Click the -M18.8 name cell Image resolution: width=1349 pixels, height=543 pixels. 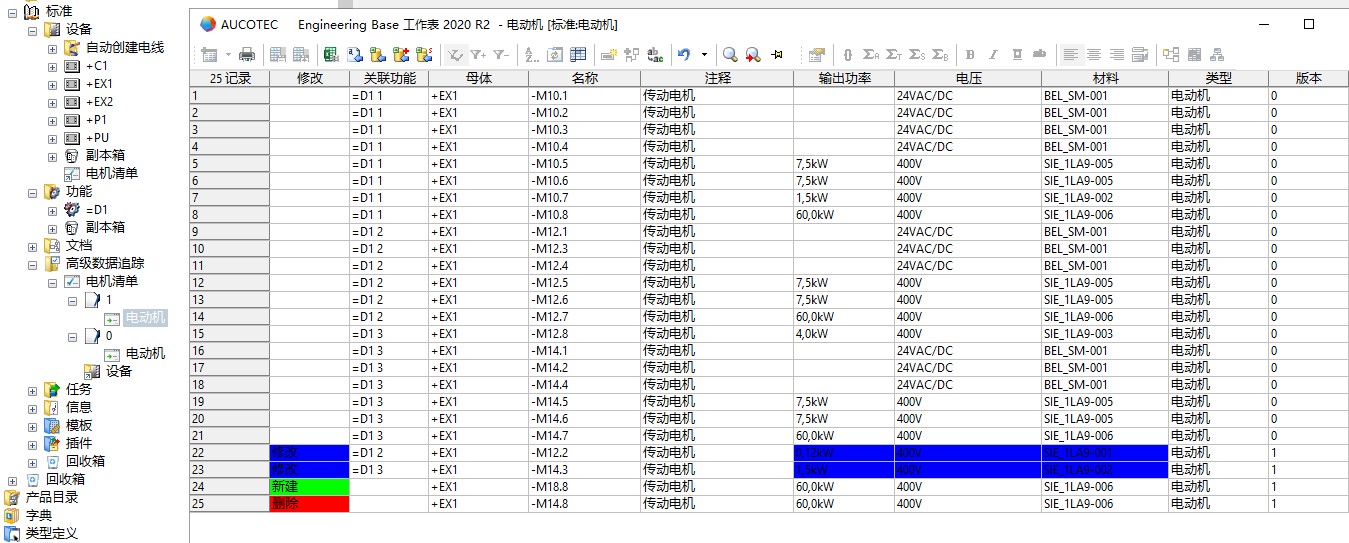click(584, 486)
